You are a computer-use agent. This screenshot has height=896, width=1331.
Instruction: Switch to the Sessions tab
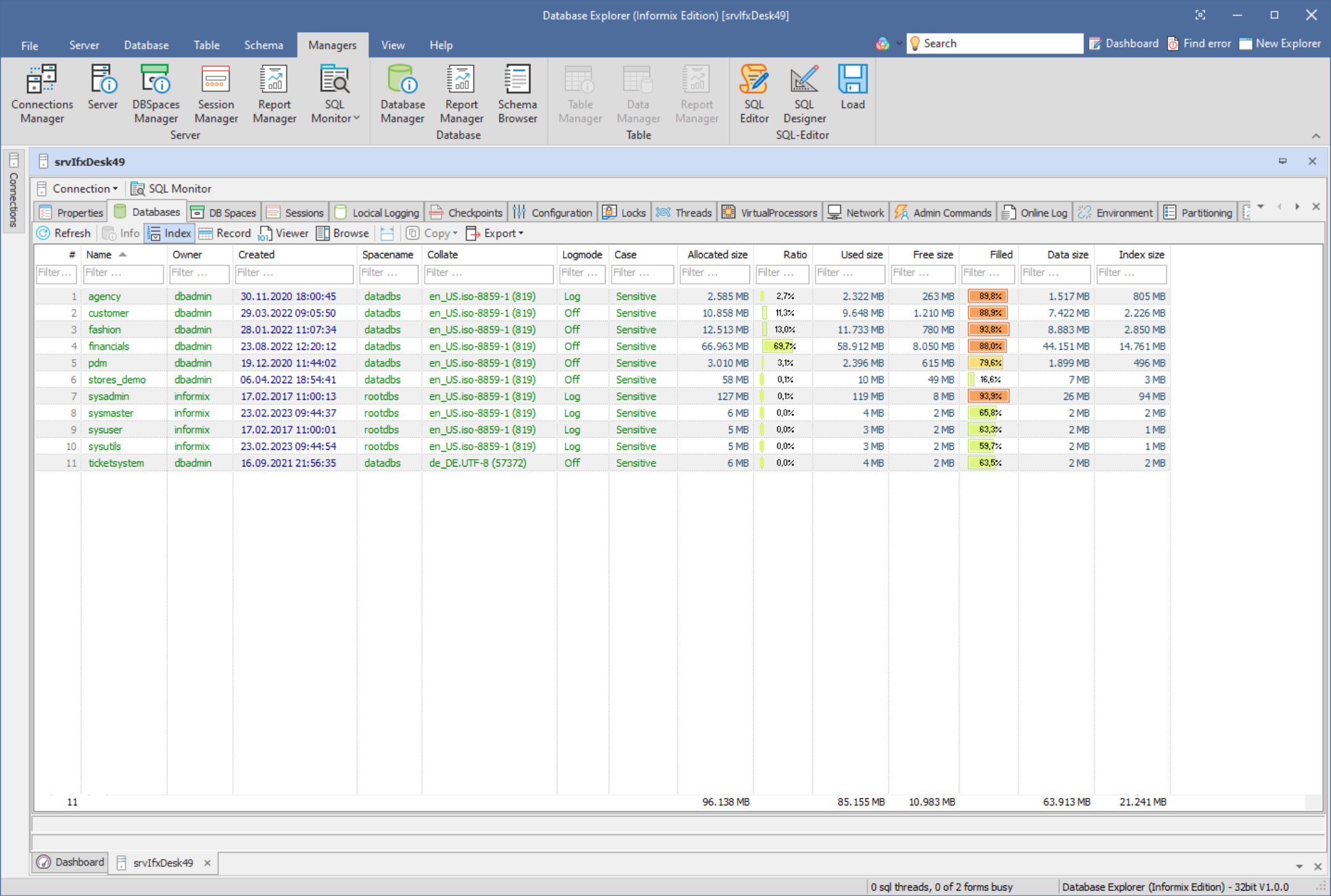click(295, 212)
